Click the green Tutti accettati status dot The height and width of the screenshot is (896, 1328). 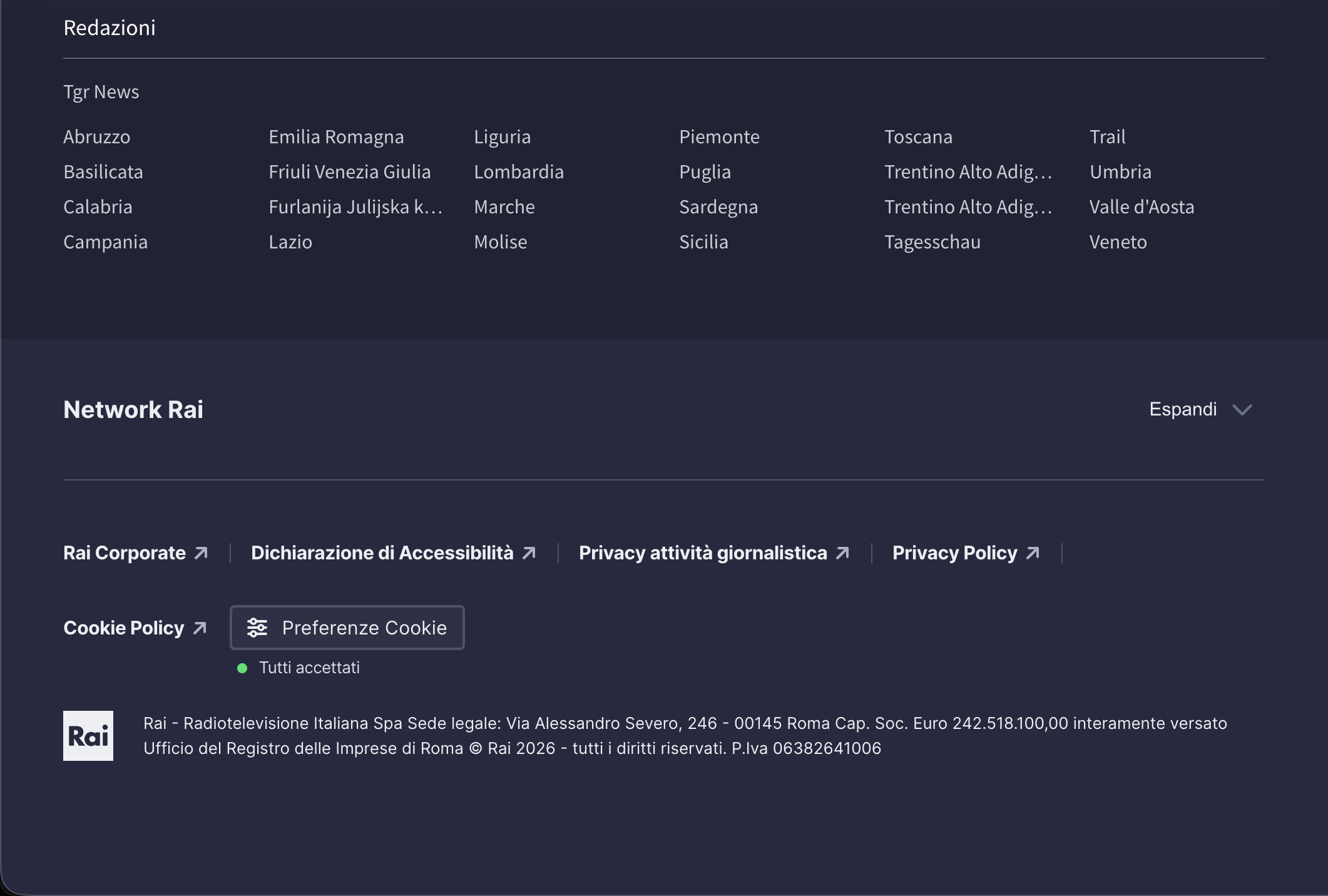pyautogui.click(x=242, y=668)
